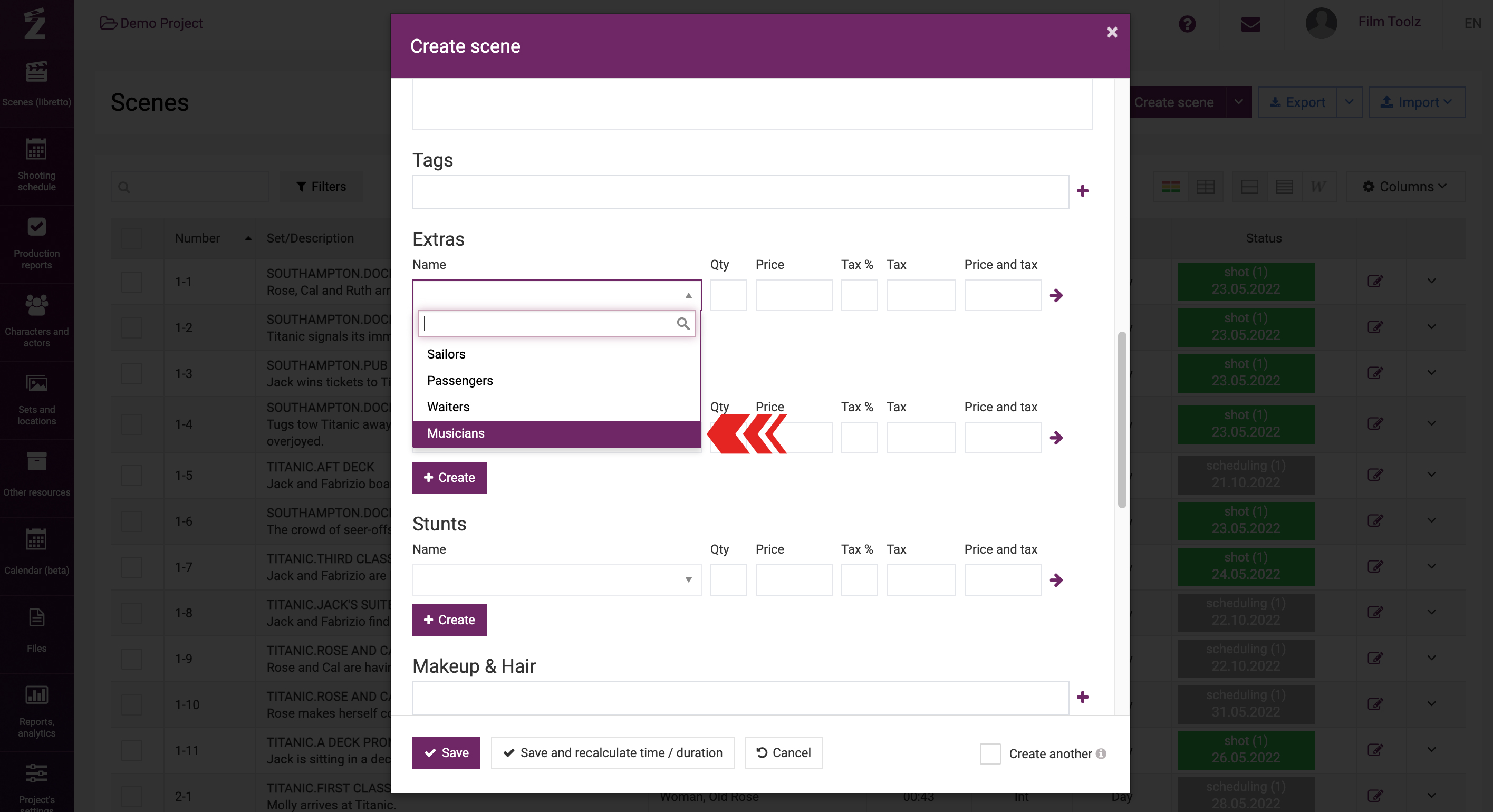This screenshot has height=812, width=1493.
Task: Click the arrow icon next to Stunts row
Action: coord(1056,580)
